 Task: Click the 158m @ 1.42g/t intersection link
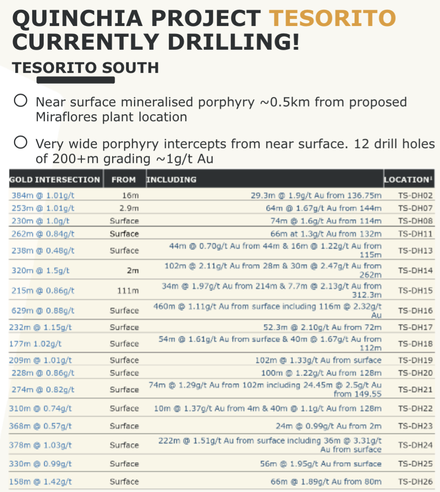click(x=40, y=482)
